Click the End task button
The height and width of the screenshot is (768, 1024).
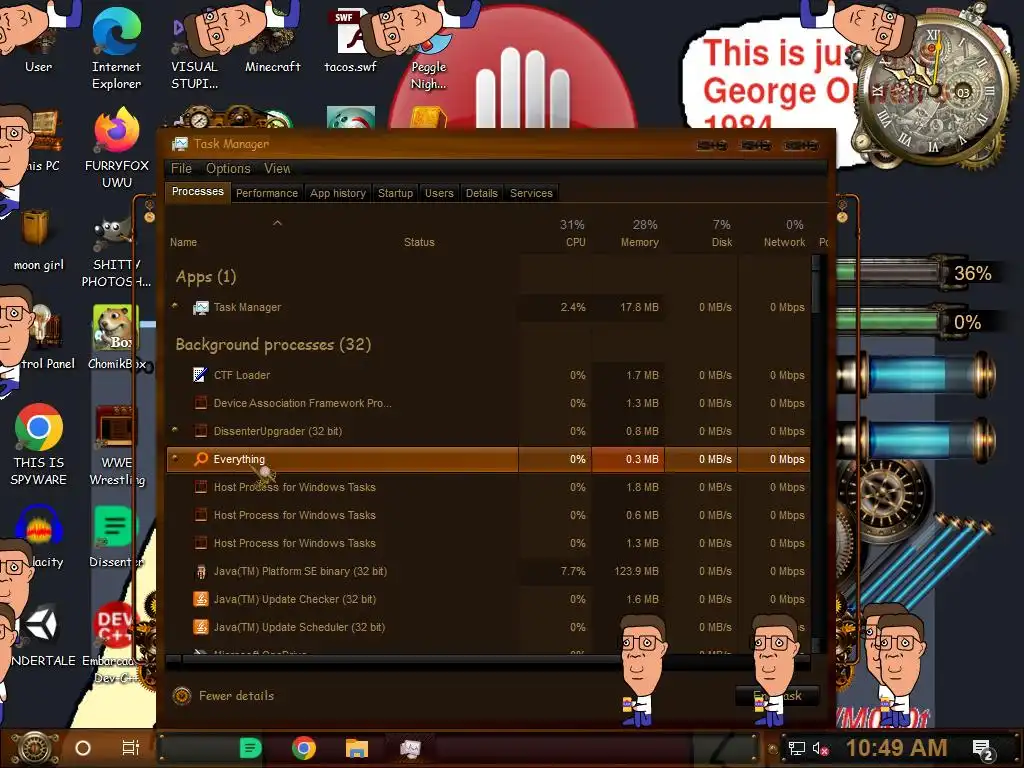click(777, 696)
